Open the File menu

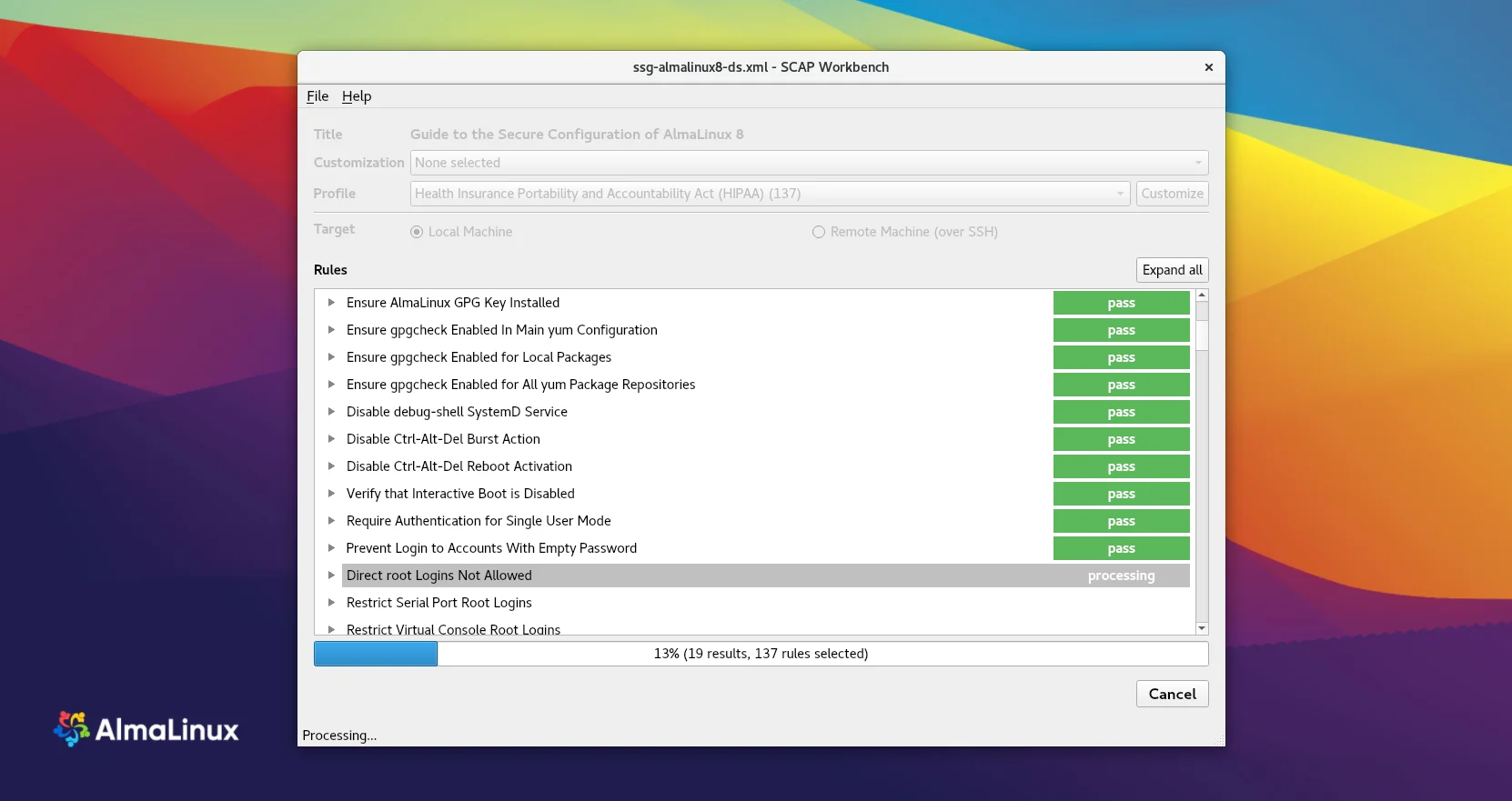point(317,96)
